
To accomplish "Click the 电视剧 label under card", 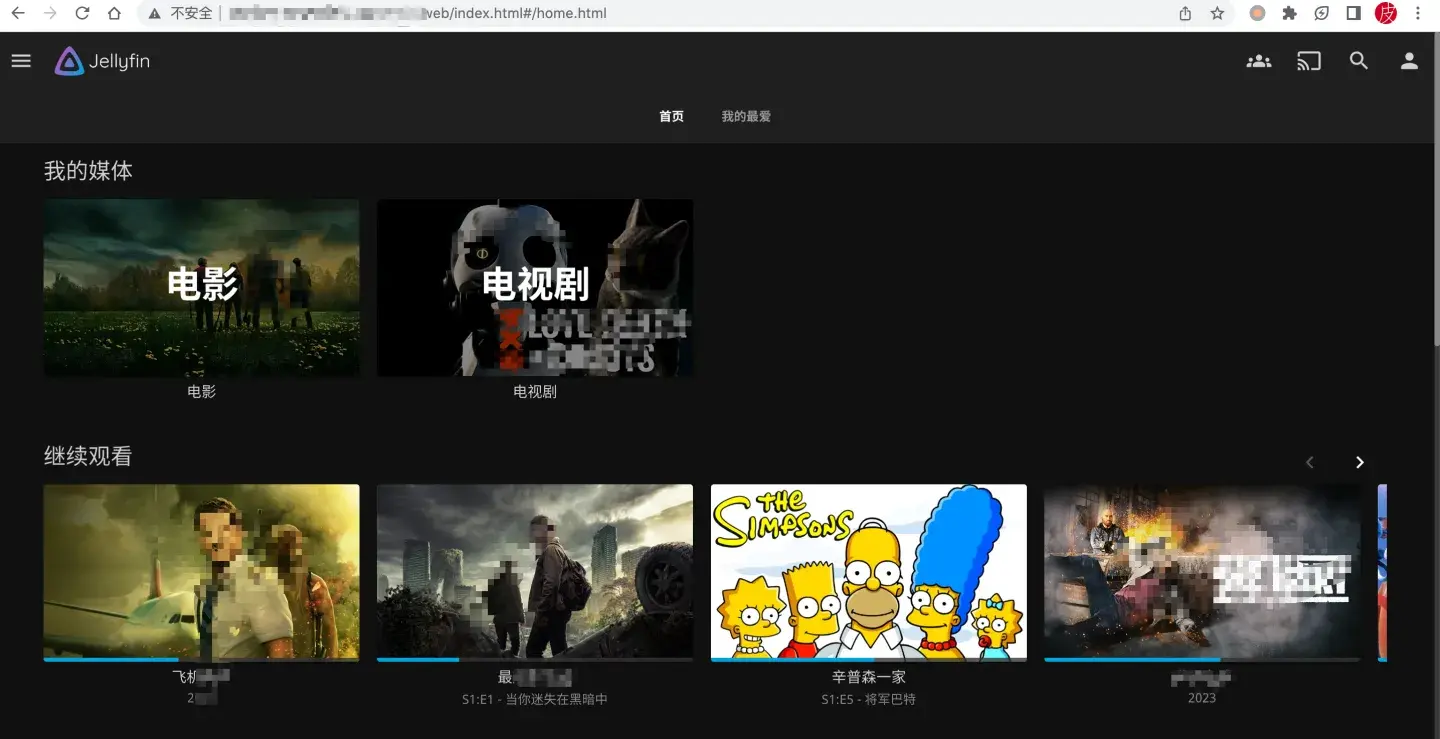I will coord(535,392).
